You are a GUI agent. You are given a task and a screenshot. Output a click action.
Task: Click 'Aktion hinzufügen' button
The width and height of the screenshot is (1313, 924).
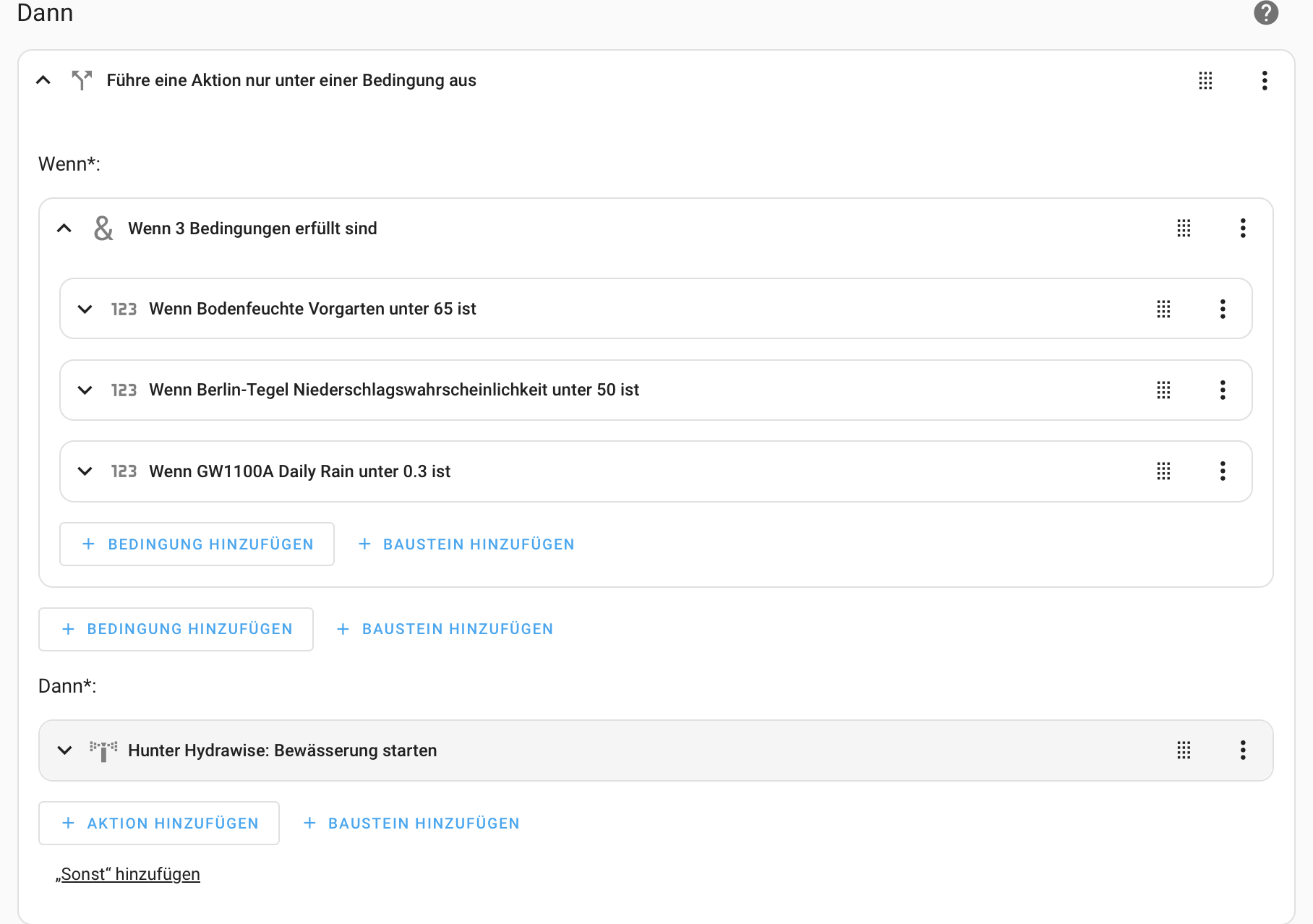[x=159, y=824]
